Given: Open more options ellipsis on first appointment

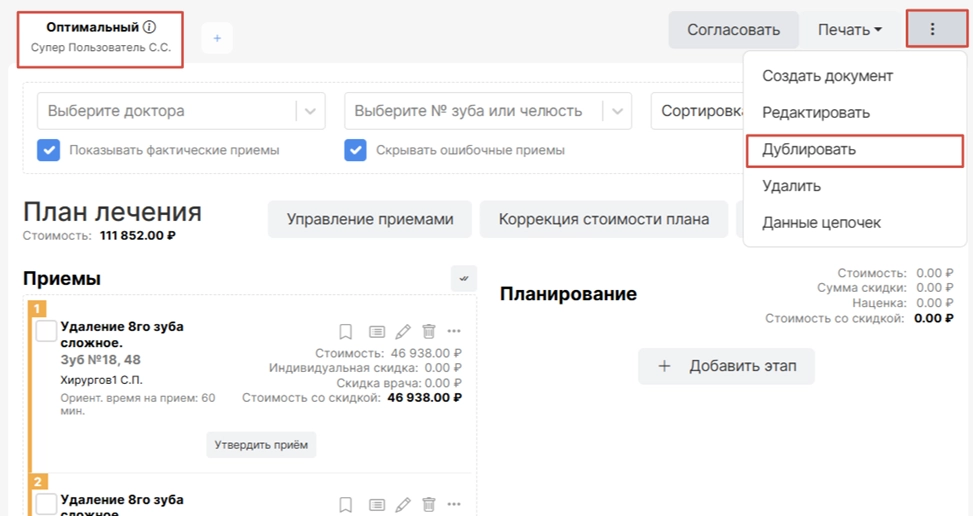Looking at the screenshot, I should click(x=454, y=332).
